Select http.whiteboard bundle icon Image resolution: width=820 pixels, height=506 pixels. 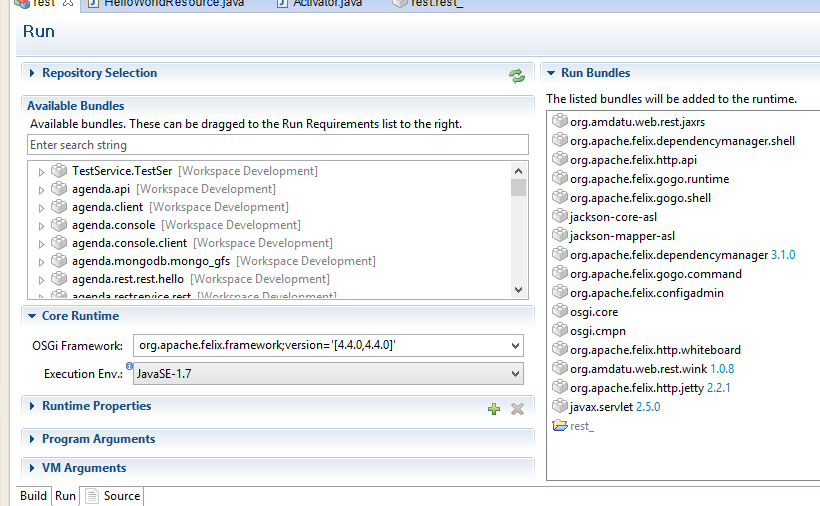point(560,349)
